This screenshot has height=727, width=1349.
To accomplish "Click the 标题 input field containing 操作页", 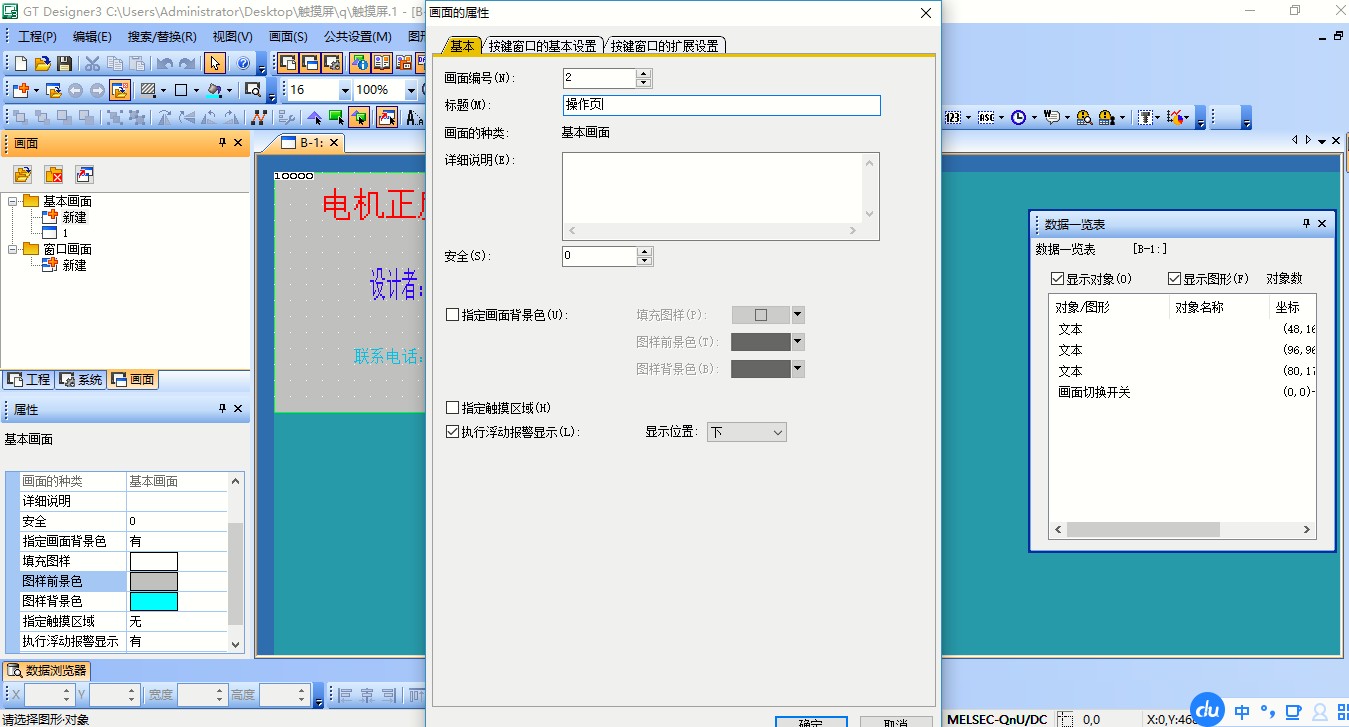I will pyautogui.click(x=721, y=105).
